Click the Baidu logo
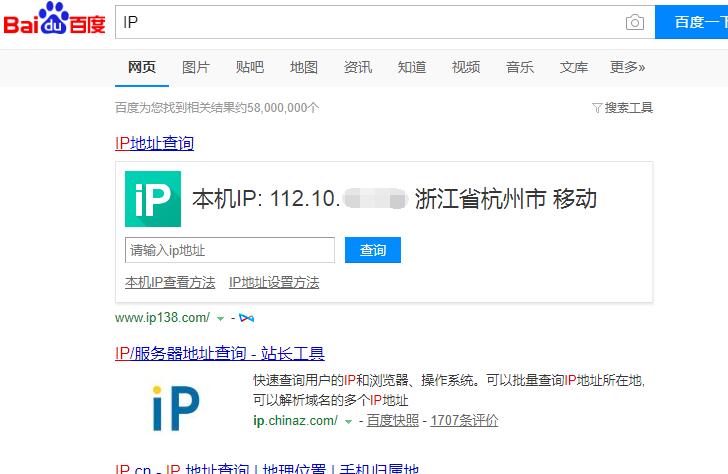The image size is (728, 474). tap(54, 19)
